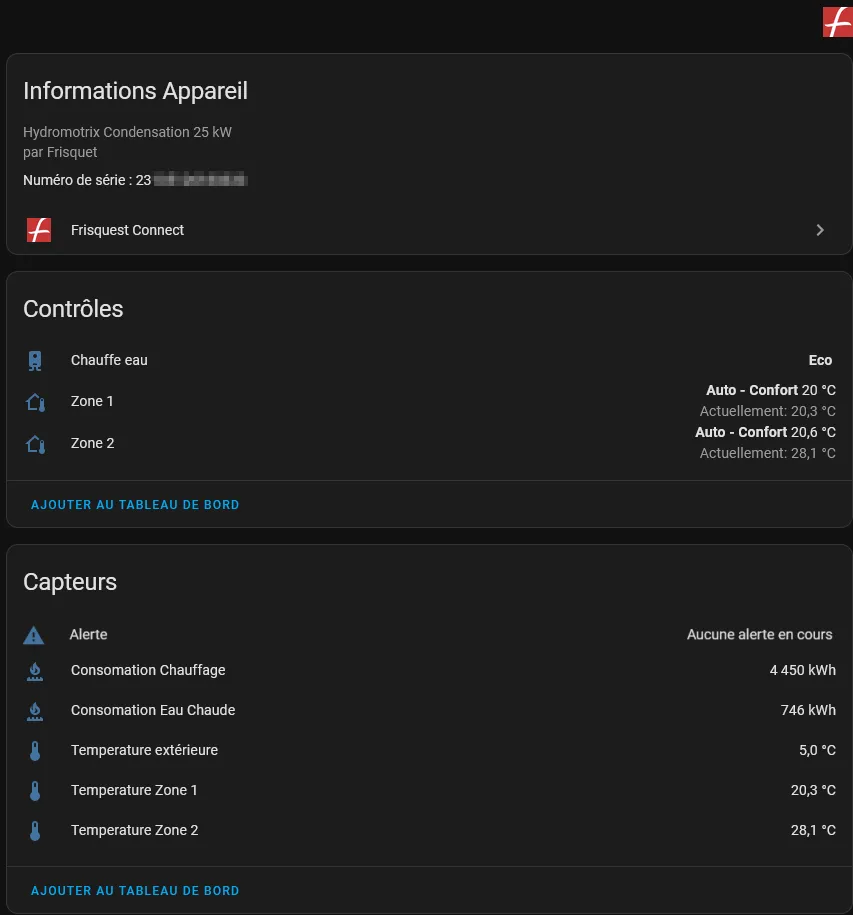Click the Temperature Zone 2 thermometer icon
This screenshot has width=853, height=915.
(x=35, y=830)
